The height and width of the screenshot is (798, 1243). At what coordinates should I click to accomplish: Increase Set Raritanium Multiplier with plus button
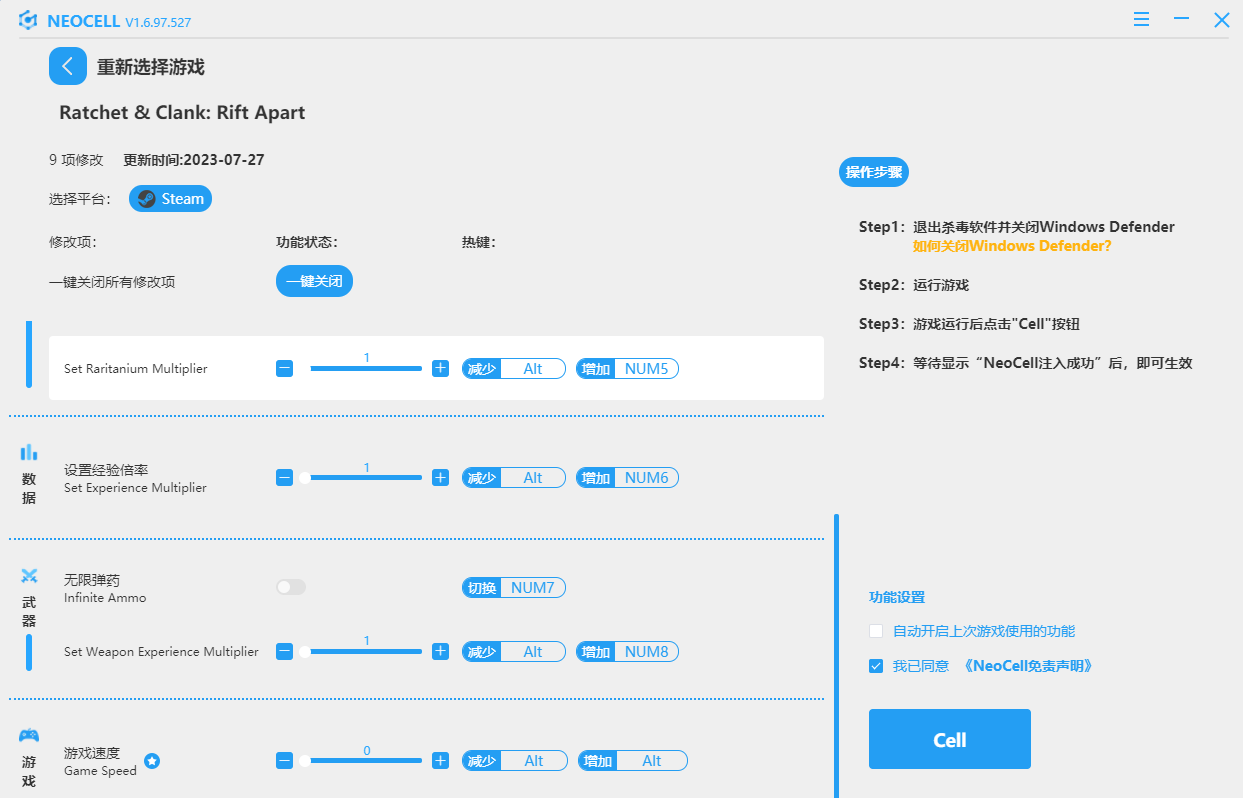440,368
